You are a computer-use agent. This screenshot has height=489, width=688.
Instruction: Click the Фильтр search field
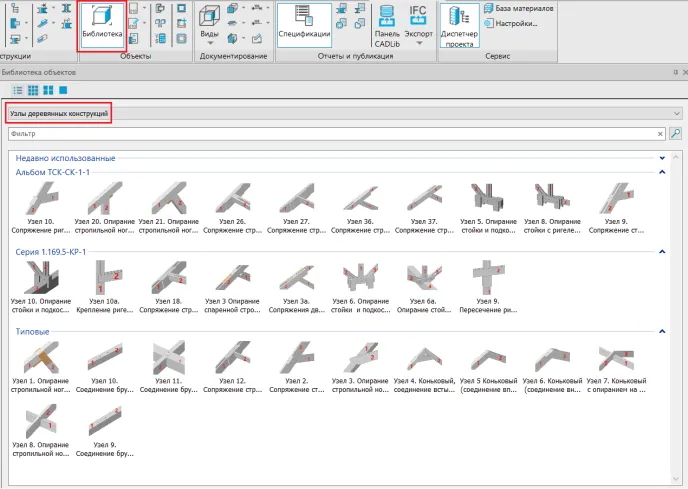tap(330, 133)
